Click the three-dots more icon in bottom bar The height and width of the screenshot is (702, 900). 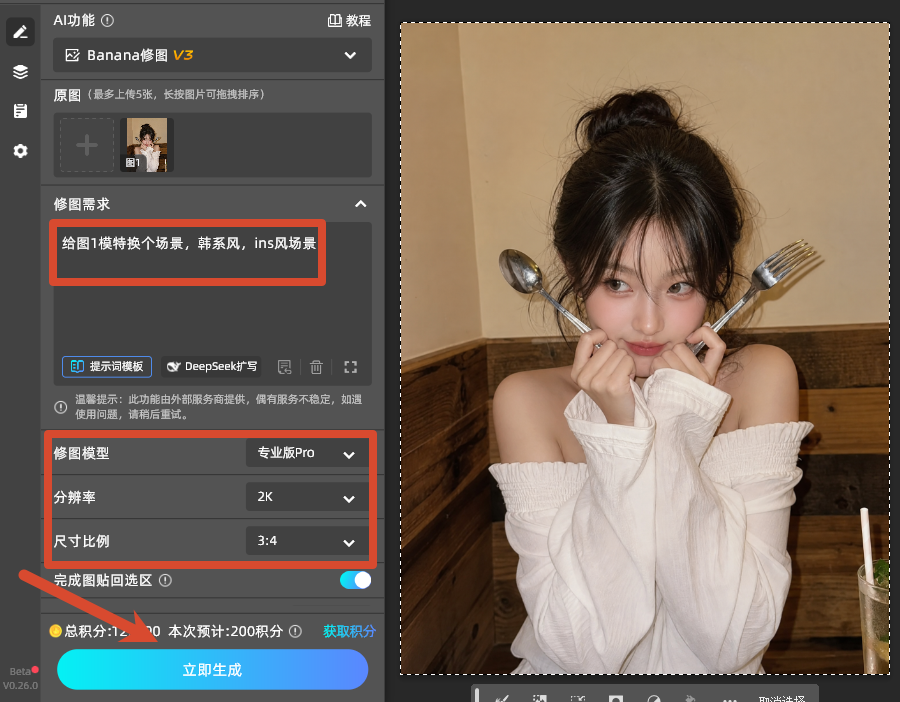pyautogui.click(x=730, y=699)
